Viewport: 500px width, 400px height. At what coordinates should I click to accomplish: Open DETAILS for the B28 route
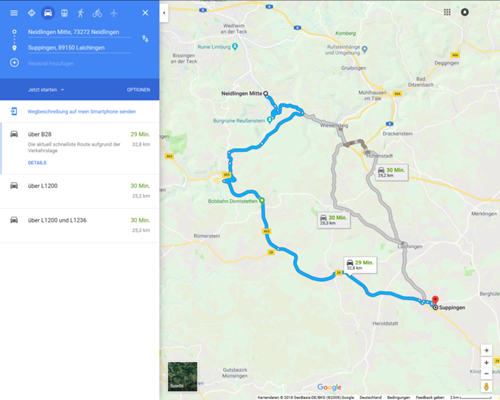point(37,163)
